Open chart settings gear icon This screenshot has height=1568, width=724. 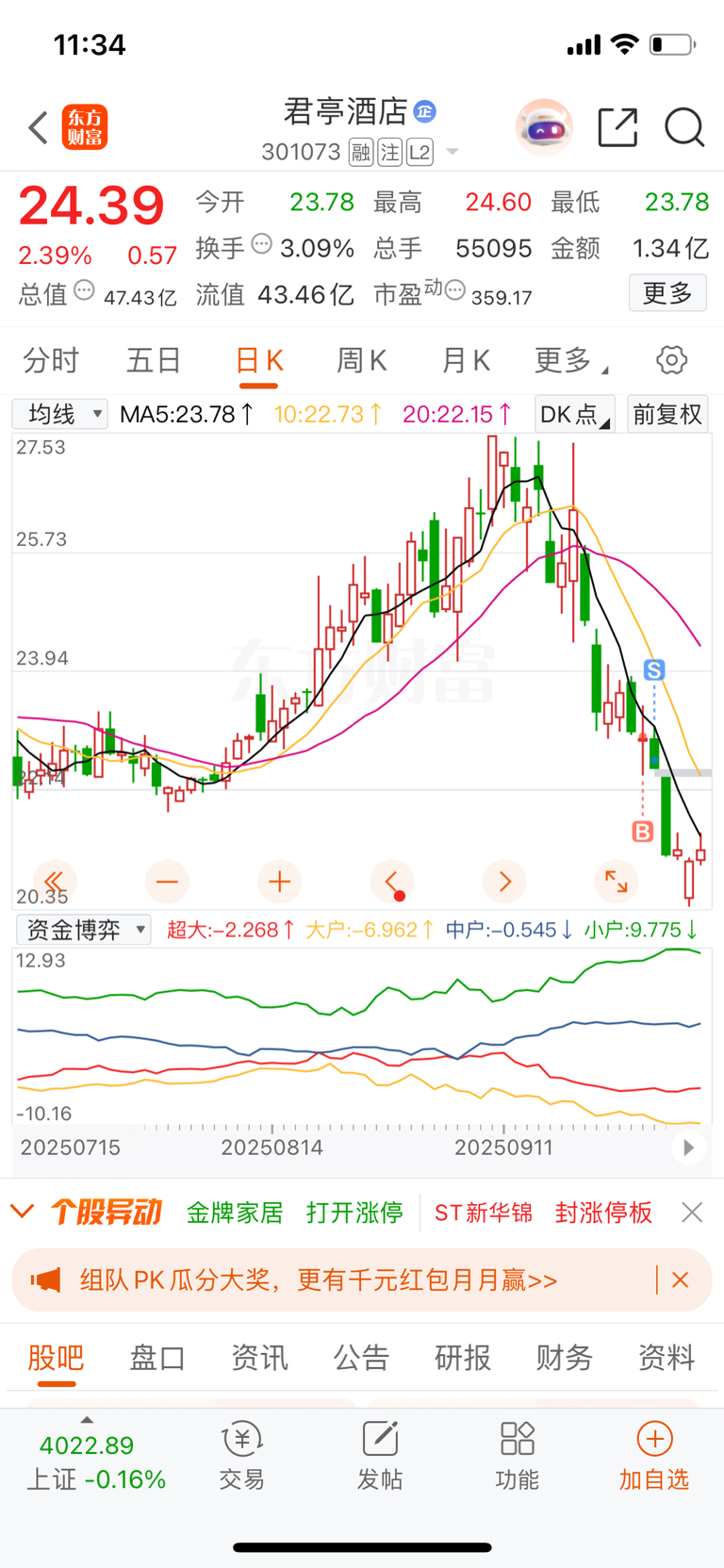671,360
